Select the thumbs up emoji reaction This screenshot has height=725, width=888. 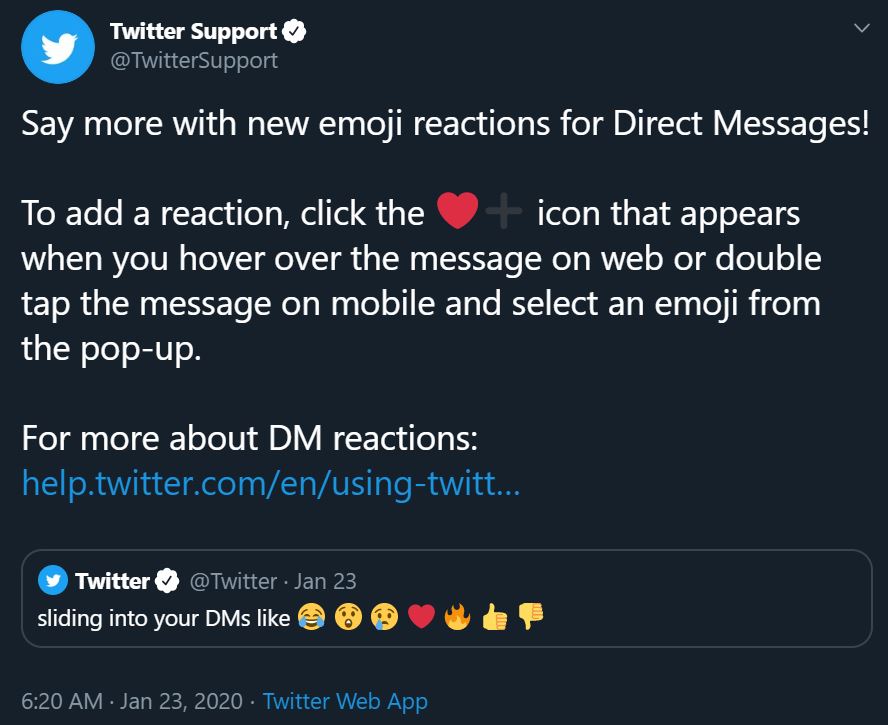[x=494, y=617]
